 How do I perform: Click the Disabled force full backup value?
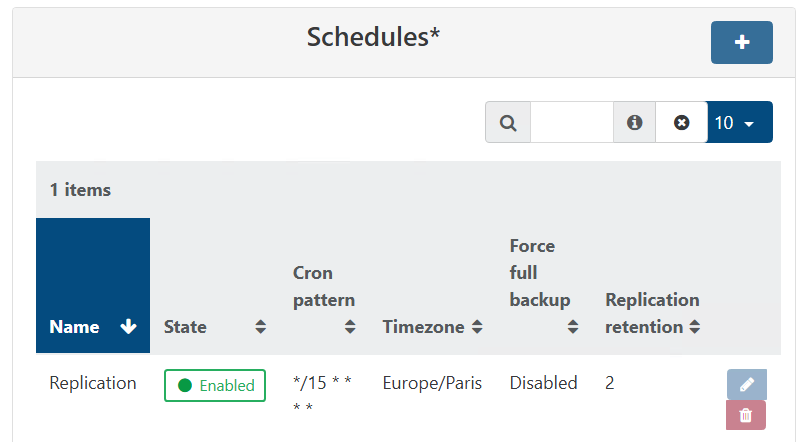[543, 383]
